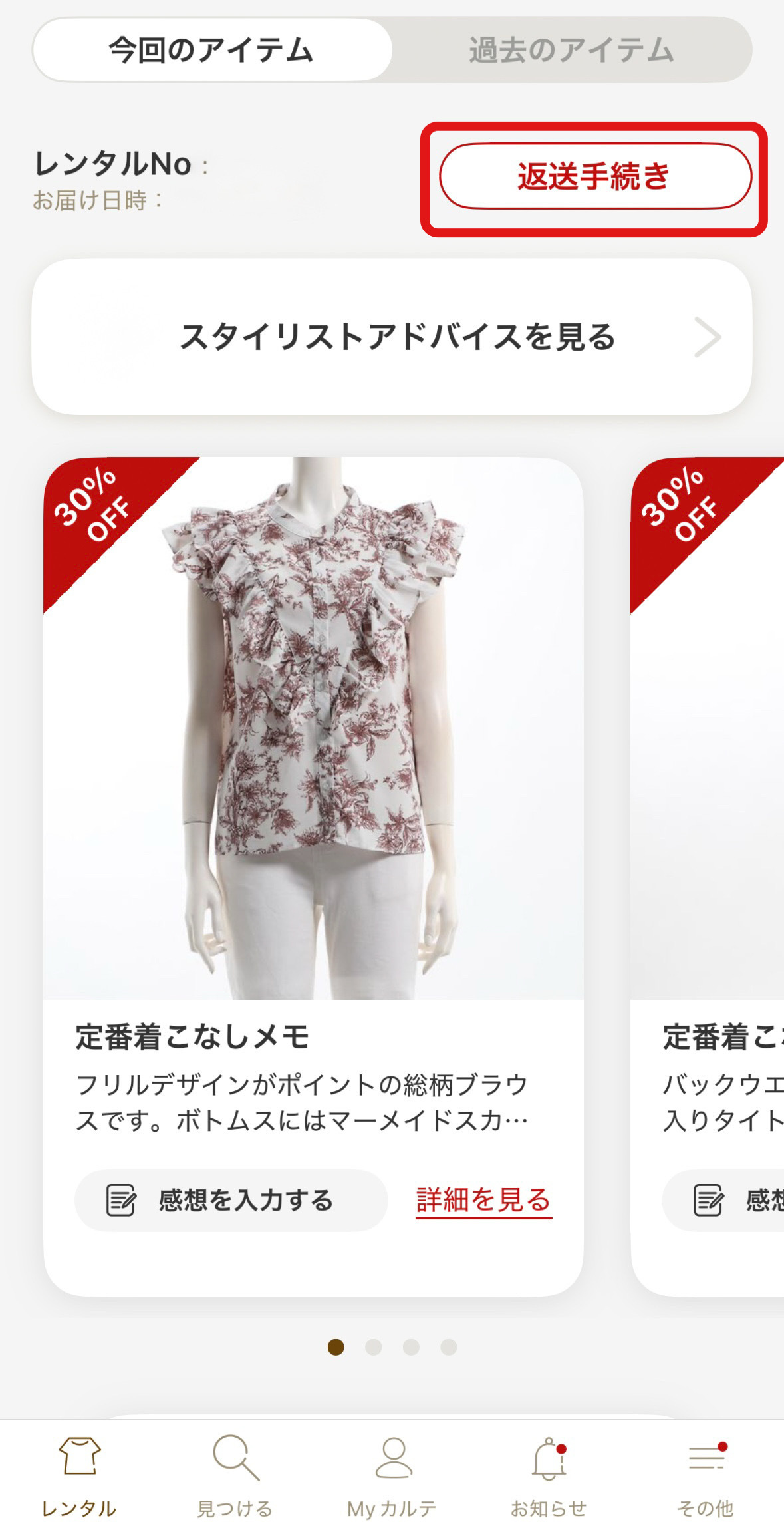
Task: Open the お知らせ bell icon
Action: 549,1458
